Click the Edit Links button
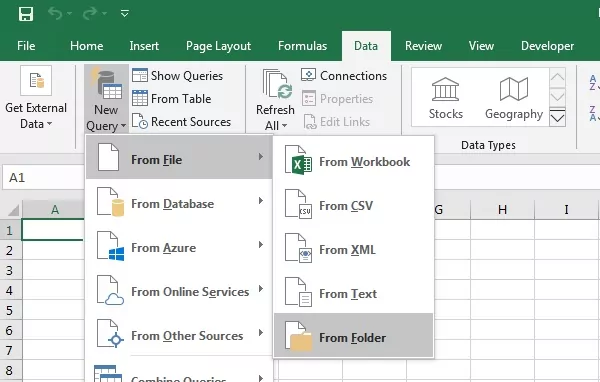Viewport: 600px width, 382px height. coord(336,122)
